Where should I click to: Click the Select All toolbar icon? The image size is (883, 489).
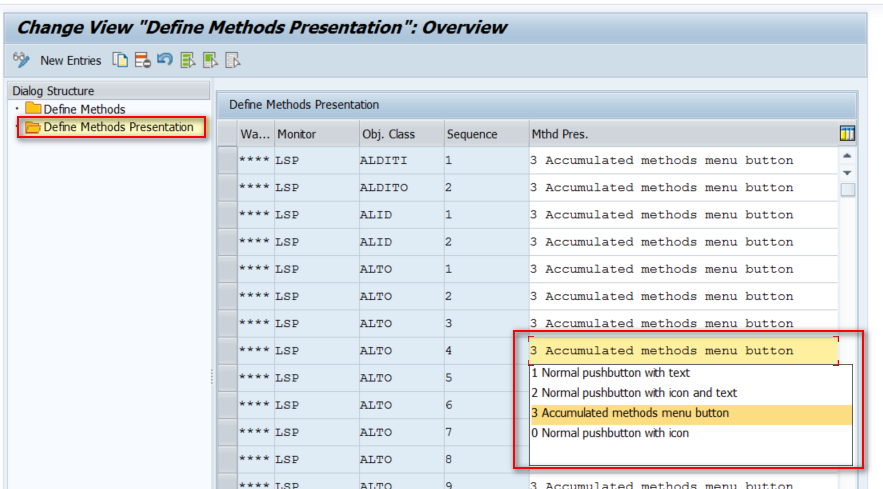click(x=188, y=60)
